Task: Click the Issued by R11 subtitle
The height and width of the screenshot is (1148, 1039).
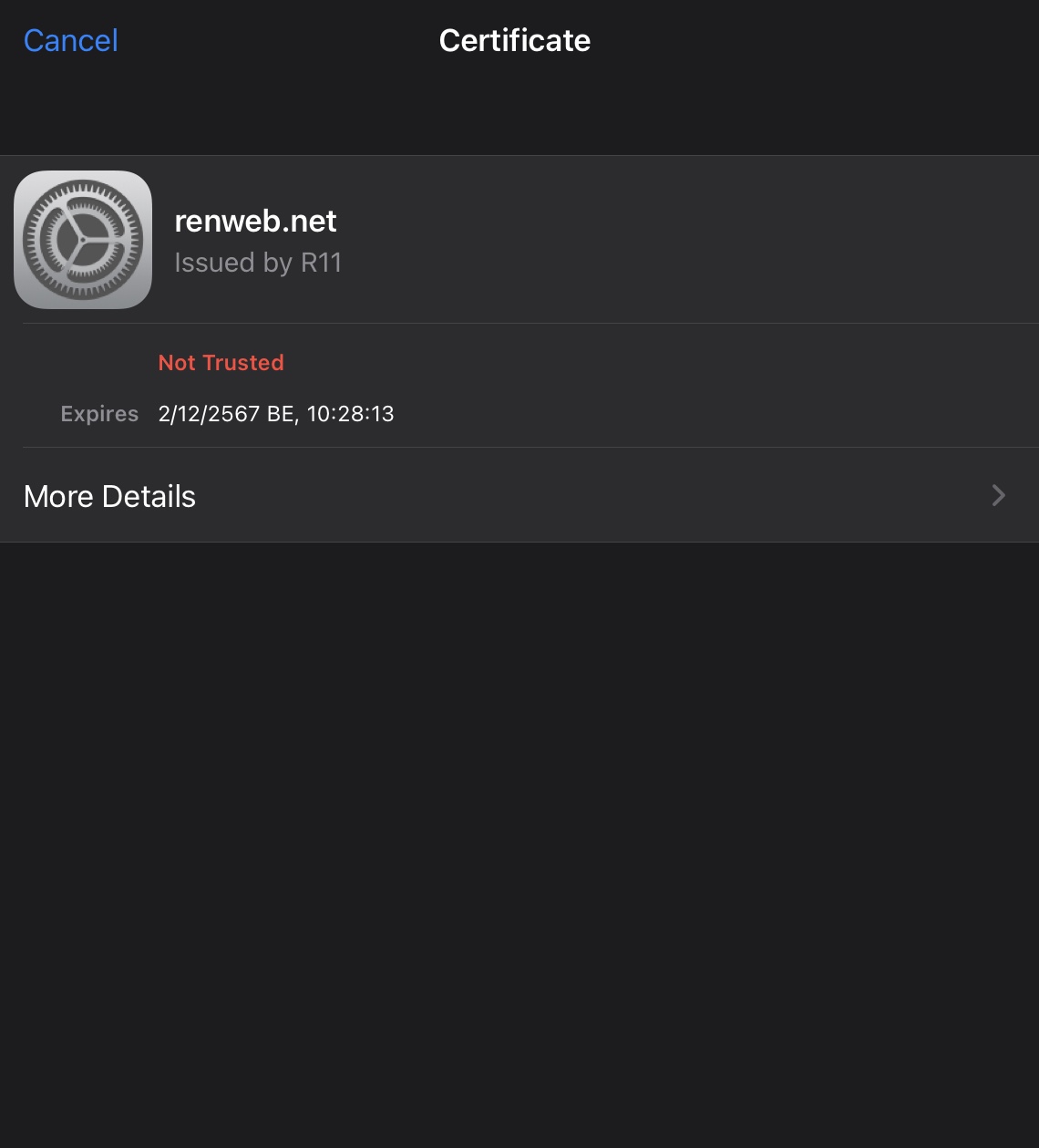Action: tap(258, 263)
